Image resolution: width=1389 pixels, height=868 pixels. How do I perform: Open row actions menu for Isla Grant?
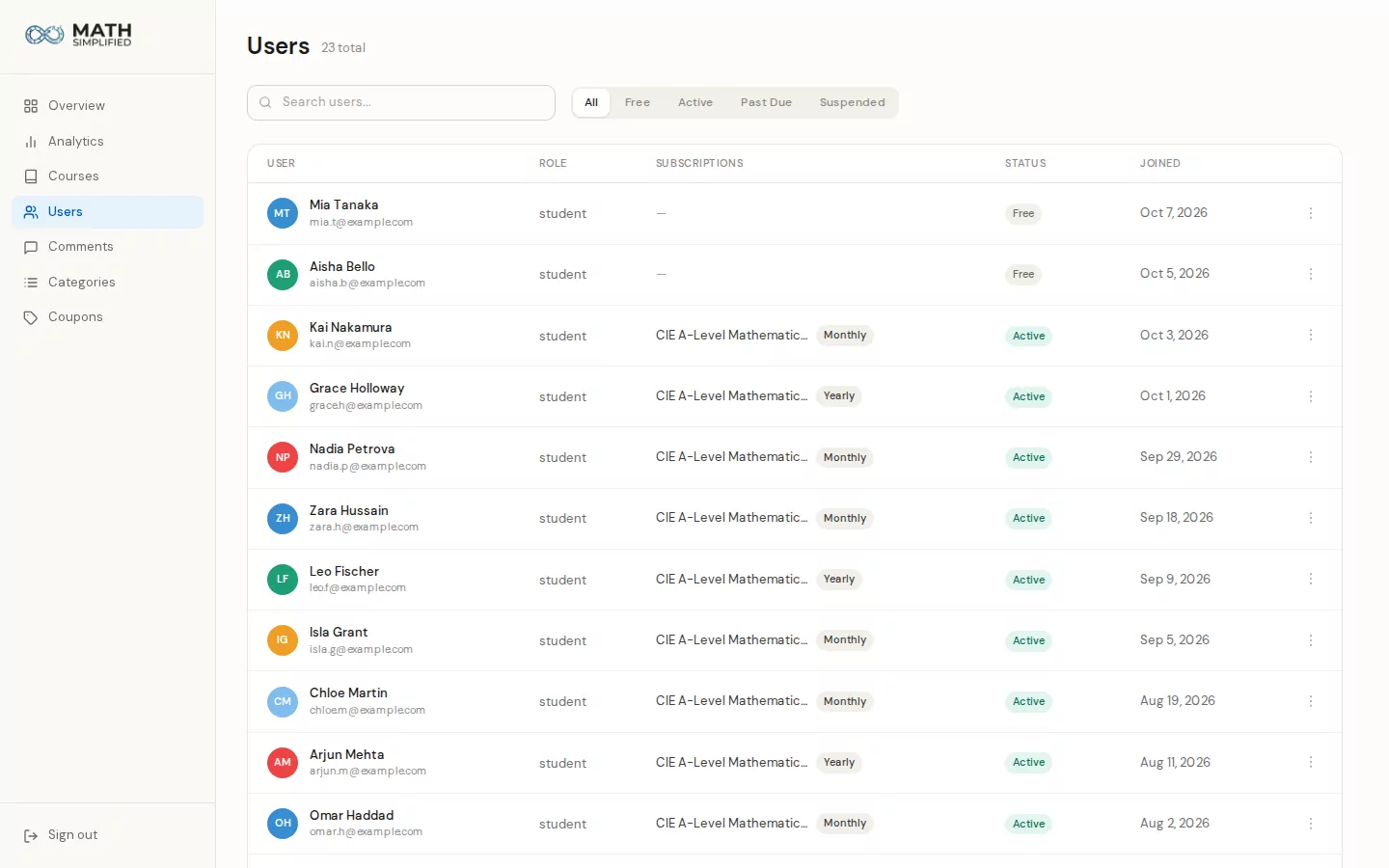tap(1311, 640)
